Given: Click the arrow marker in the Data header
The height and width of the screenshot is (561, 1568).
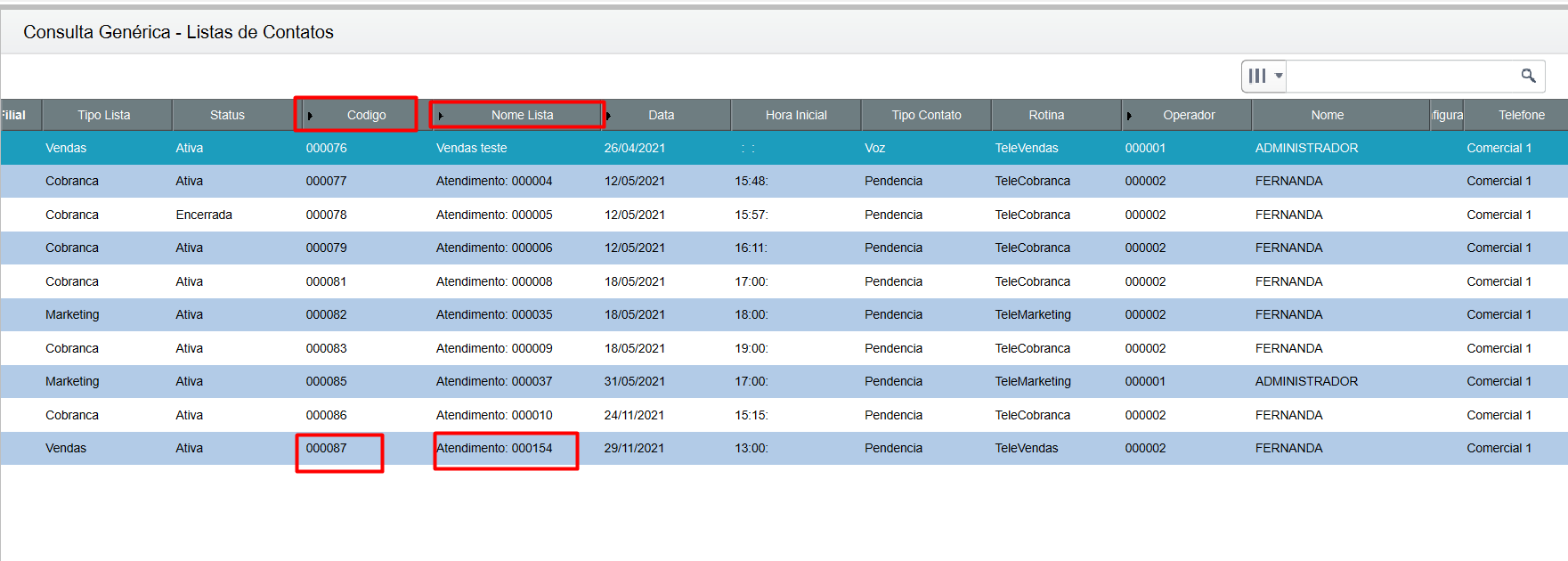Looking at the screenshot, I should click(608, 116).
